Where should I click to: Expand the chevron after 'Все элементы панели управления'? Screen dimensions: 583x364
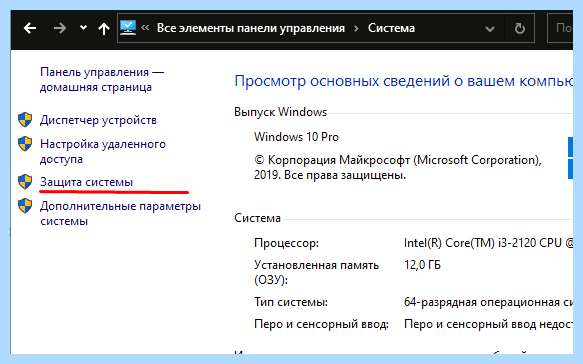[357, 28]
